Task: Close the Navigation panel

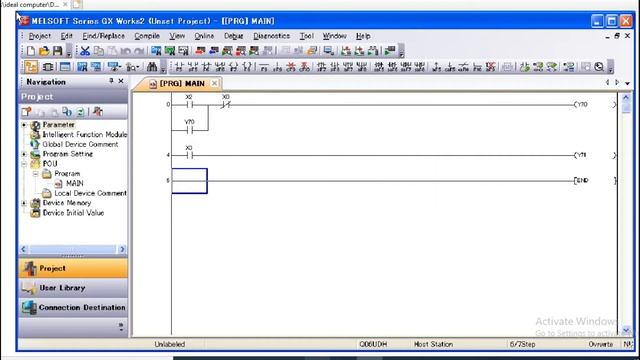Action: point(121,81)
